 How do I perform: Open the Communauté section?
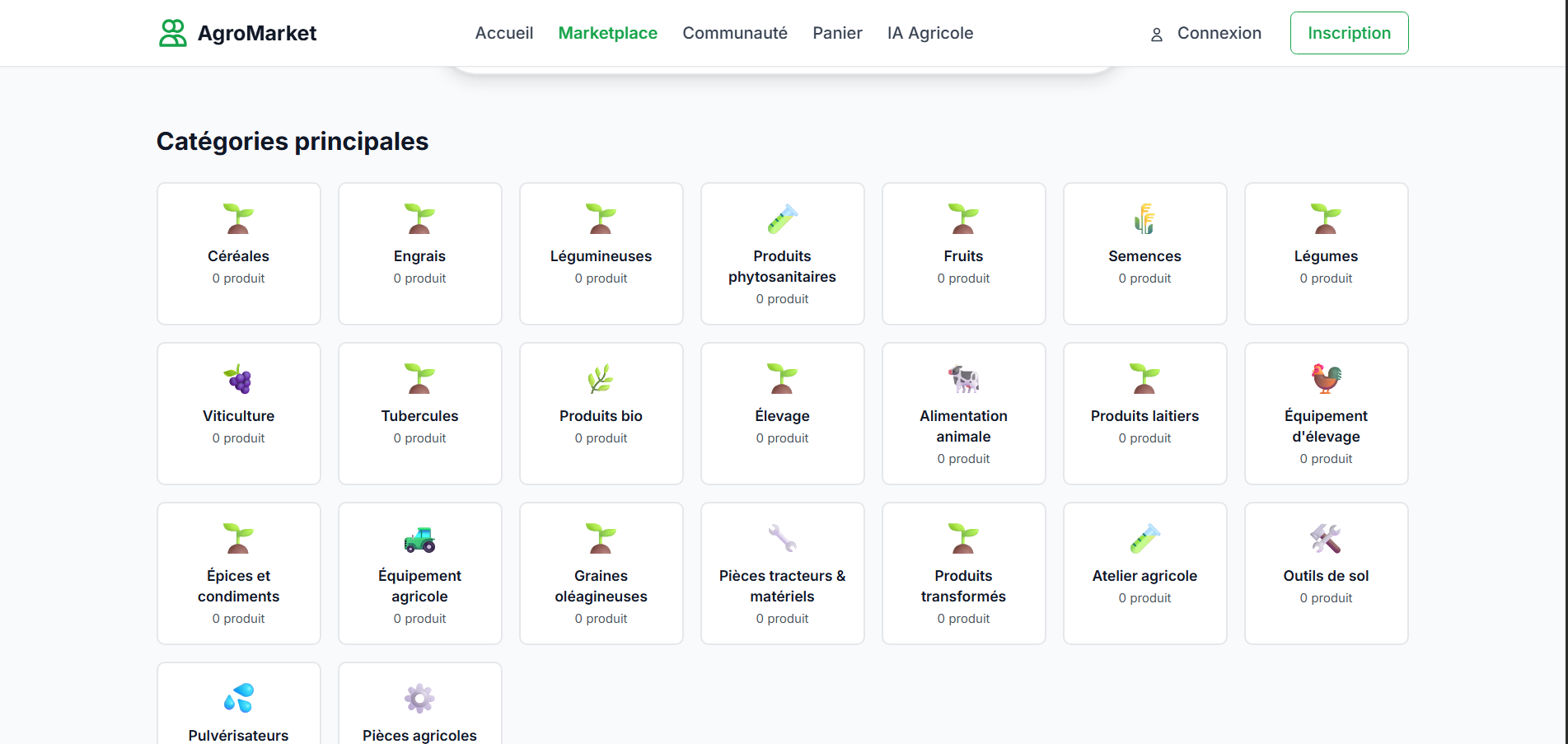point(735,33)
